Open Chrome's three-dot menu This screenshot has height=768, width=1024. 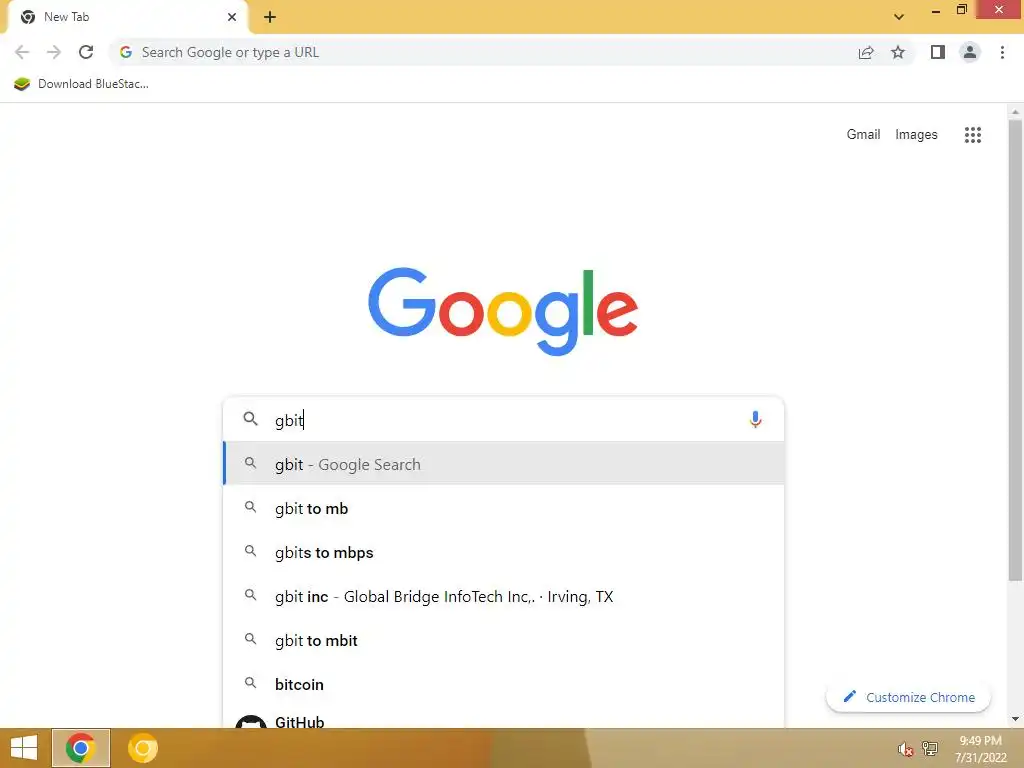click(1002, 52)
